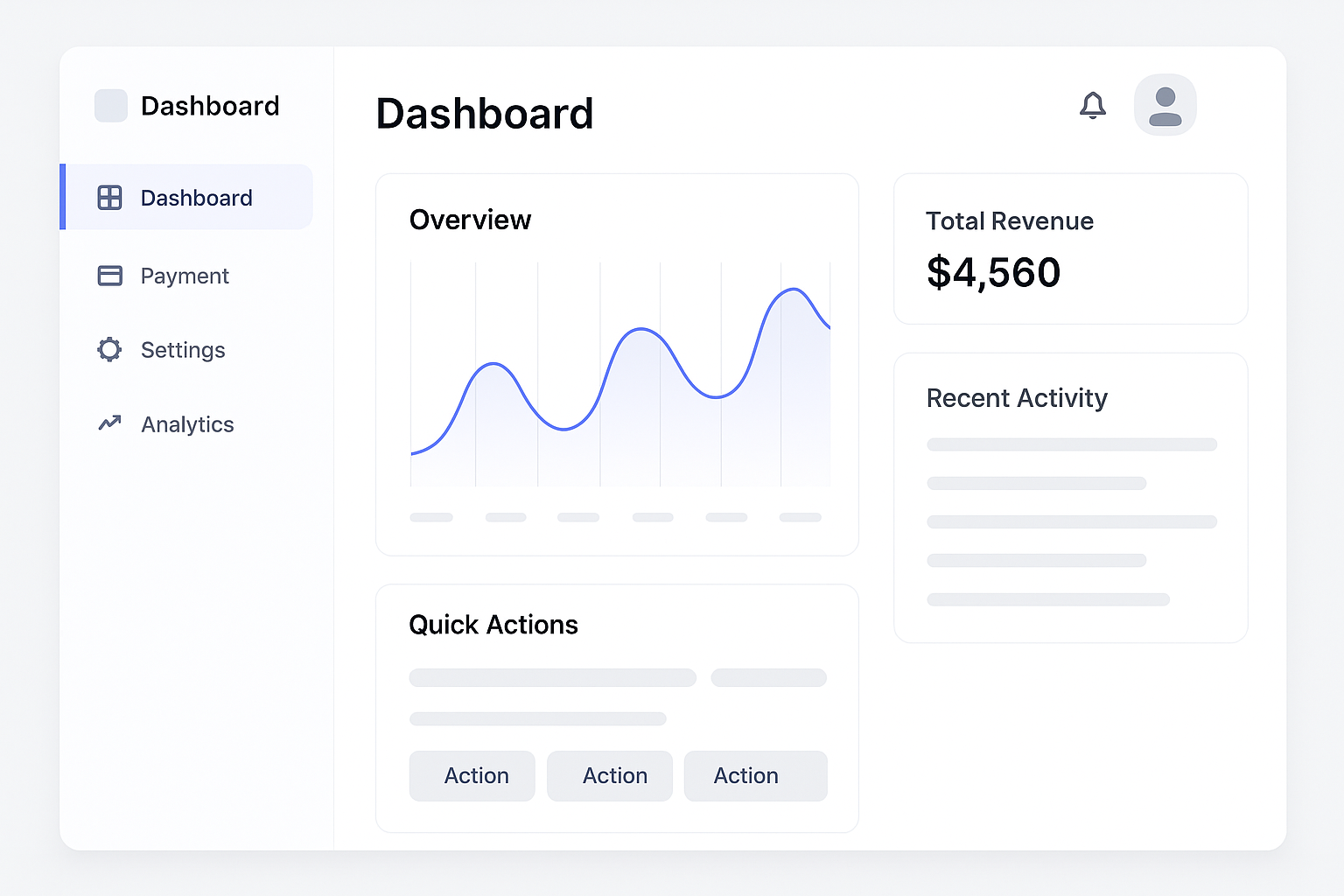Select the Analytics text label in the sidebar

187,425
